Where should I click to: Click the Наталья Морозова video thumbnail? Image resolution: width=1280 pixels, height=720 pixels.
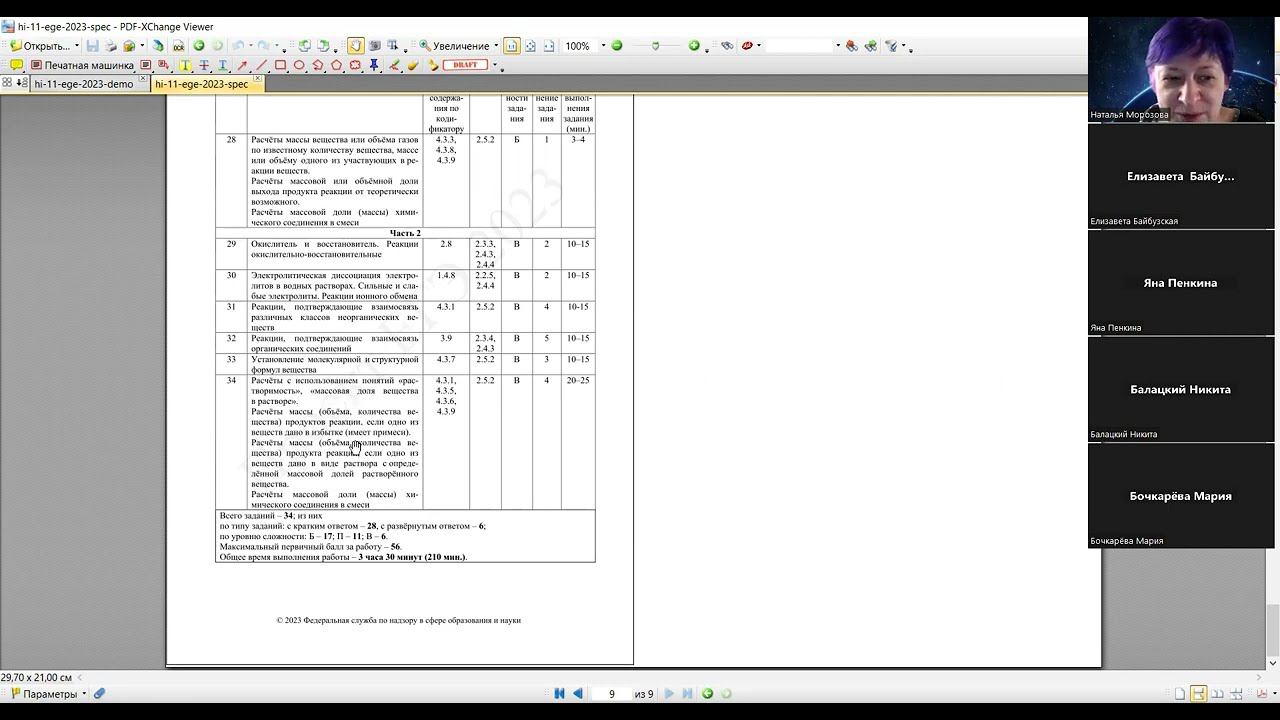[1181, 69]
